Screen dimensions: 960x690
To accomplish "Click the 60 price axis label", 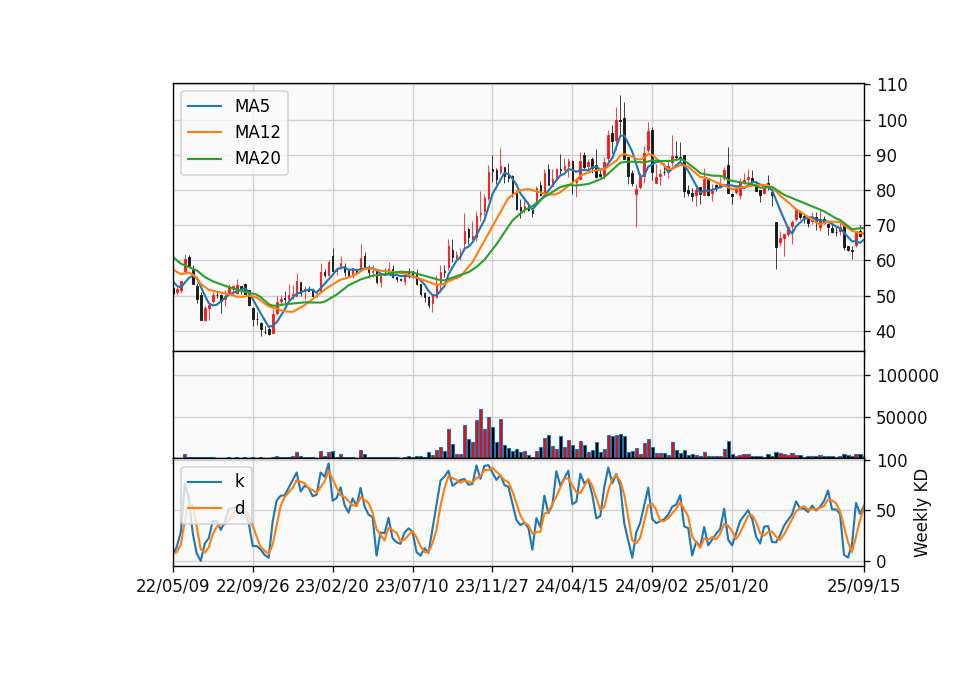I will 887,261.
